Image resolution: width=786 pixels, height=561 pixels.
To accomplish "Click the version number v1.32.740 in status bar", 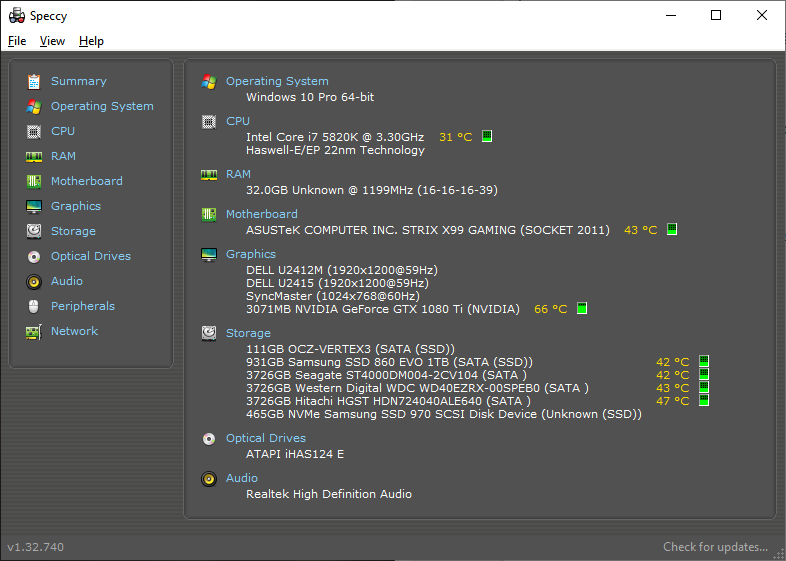I will click(36, 547).
